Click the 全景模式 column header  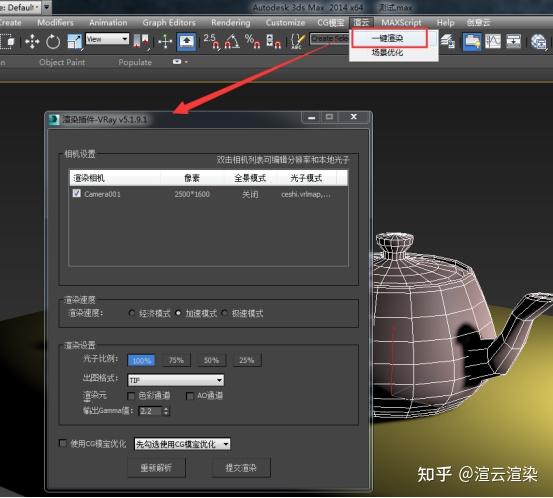click(250, 178)
